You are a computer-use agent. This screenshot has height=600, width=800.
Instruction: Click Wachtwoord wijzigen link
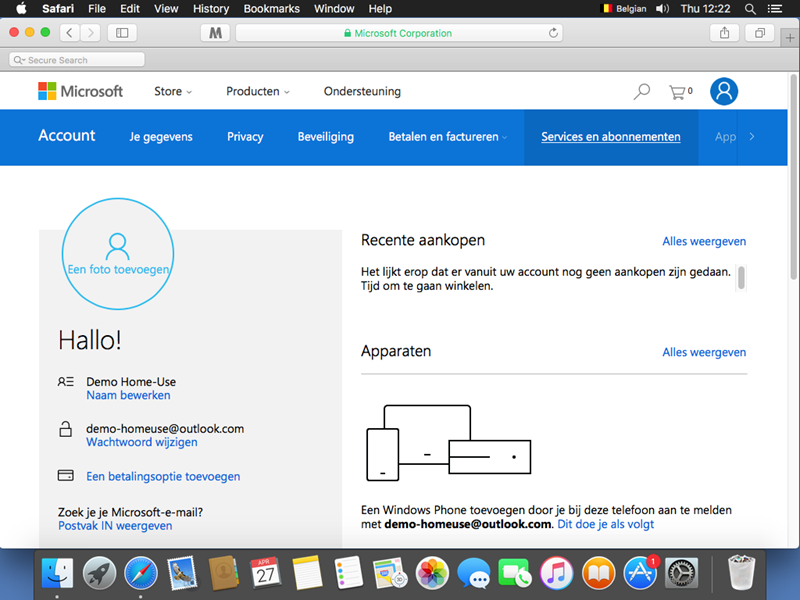[141, 442]
